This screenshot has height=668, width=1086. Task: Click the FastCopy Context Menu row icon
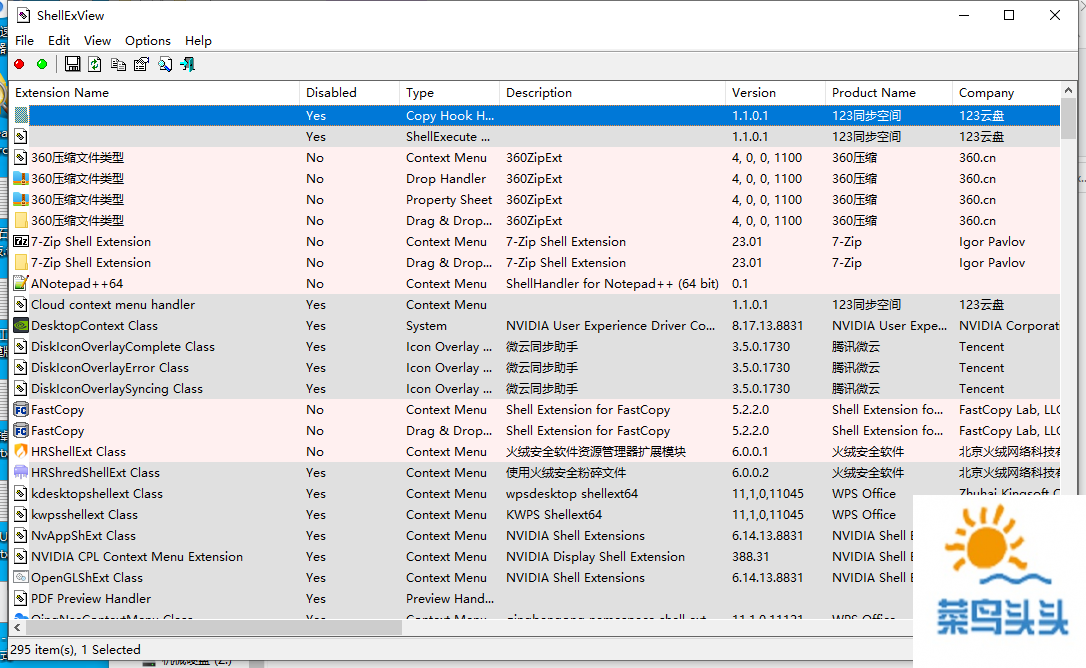pyautogui.click(x=21, y=410)
